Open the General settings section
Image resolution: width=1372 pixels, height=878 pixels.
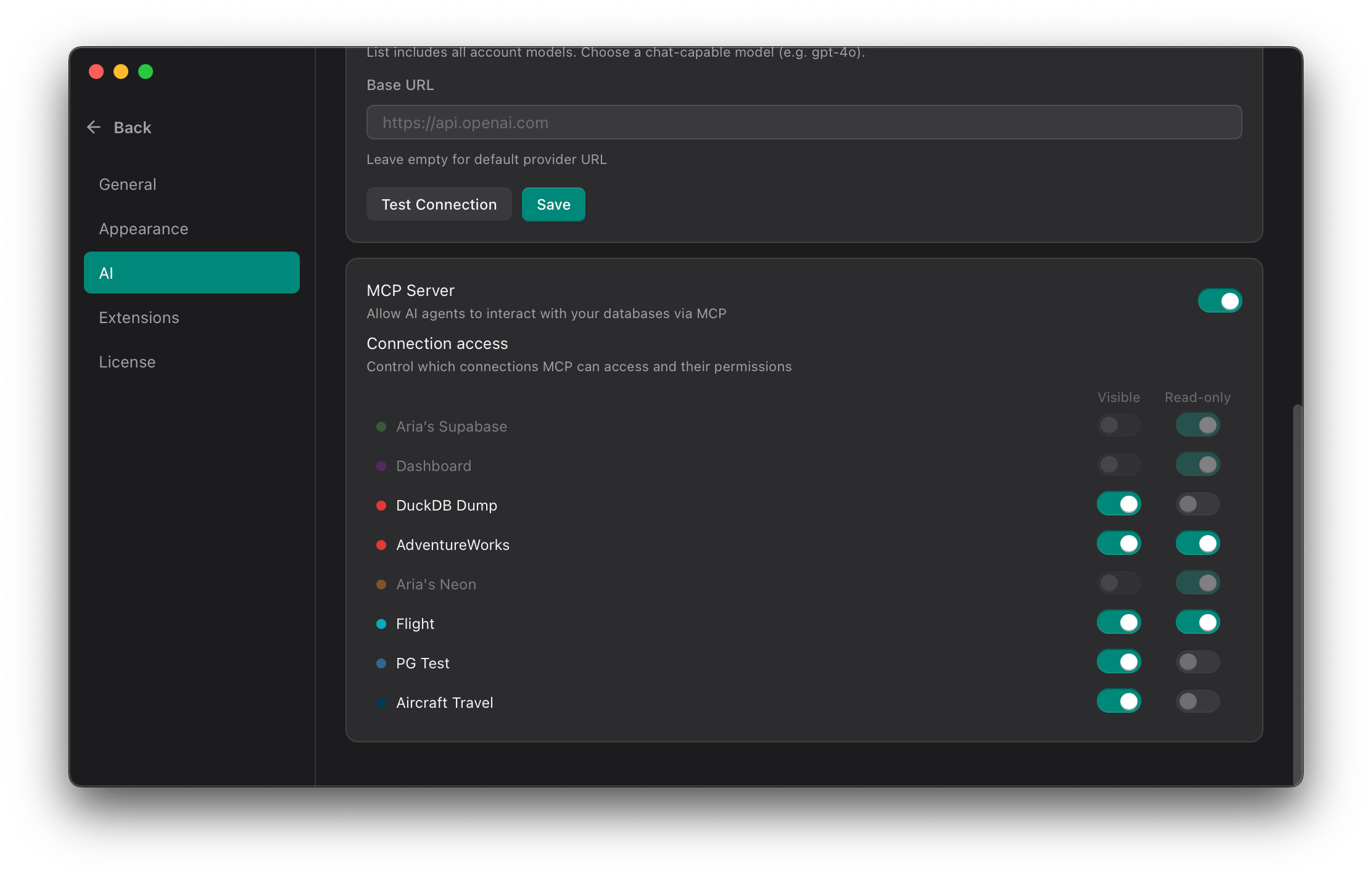tap(128, 184)
